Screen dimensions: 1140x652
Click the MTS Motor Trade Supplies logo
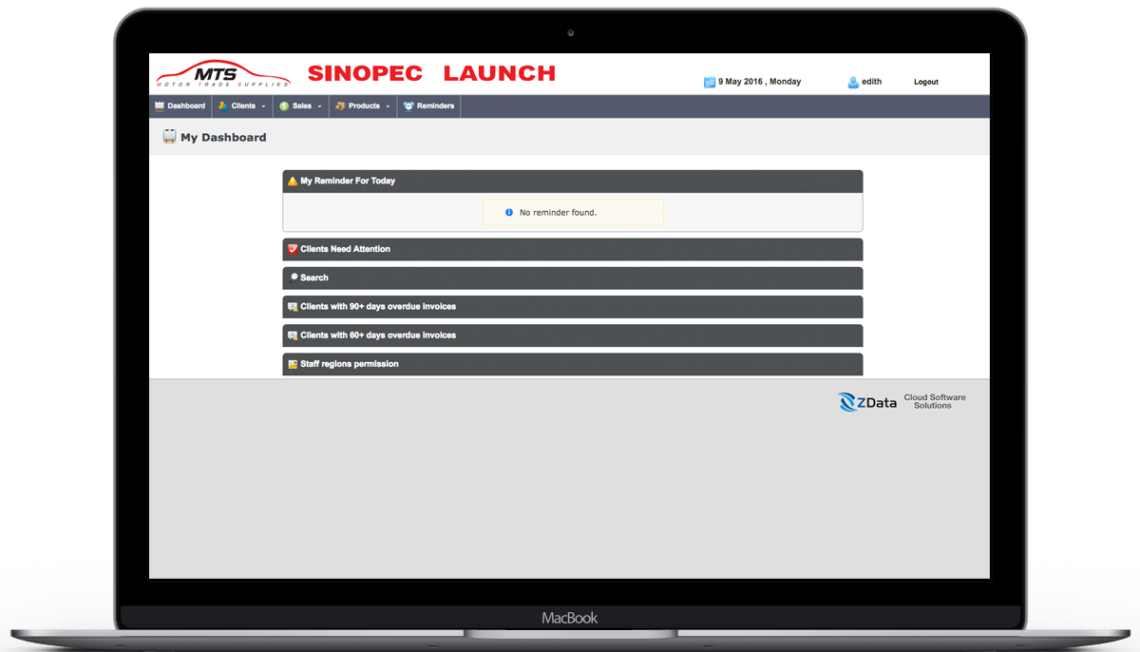click(222, 74)
